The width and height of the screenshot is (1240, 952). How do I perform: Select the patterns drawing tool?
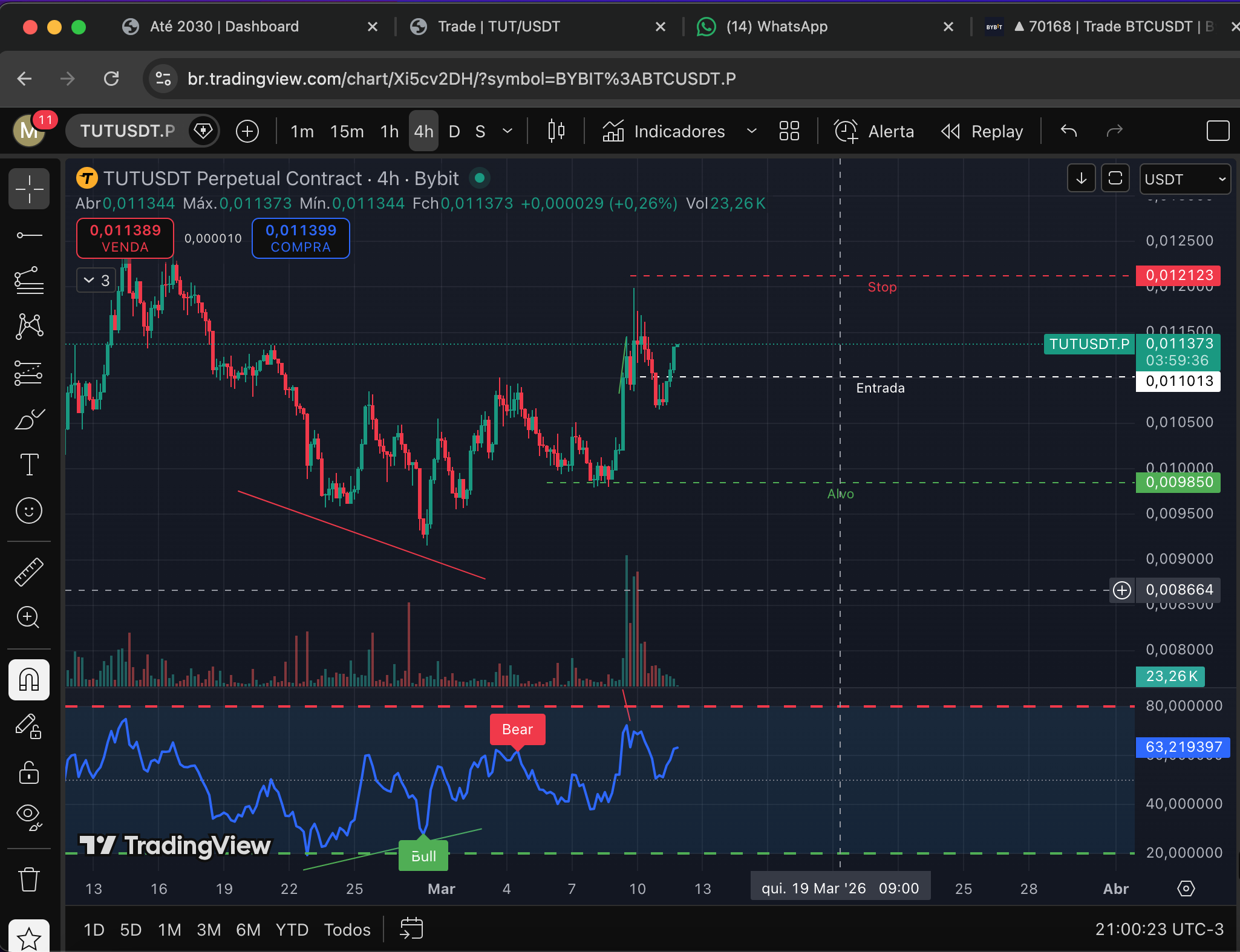(x=29, y=327)
